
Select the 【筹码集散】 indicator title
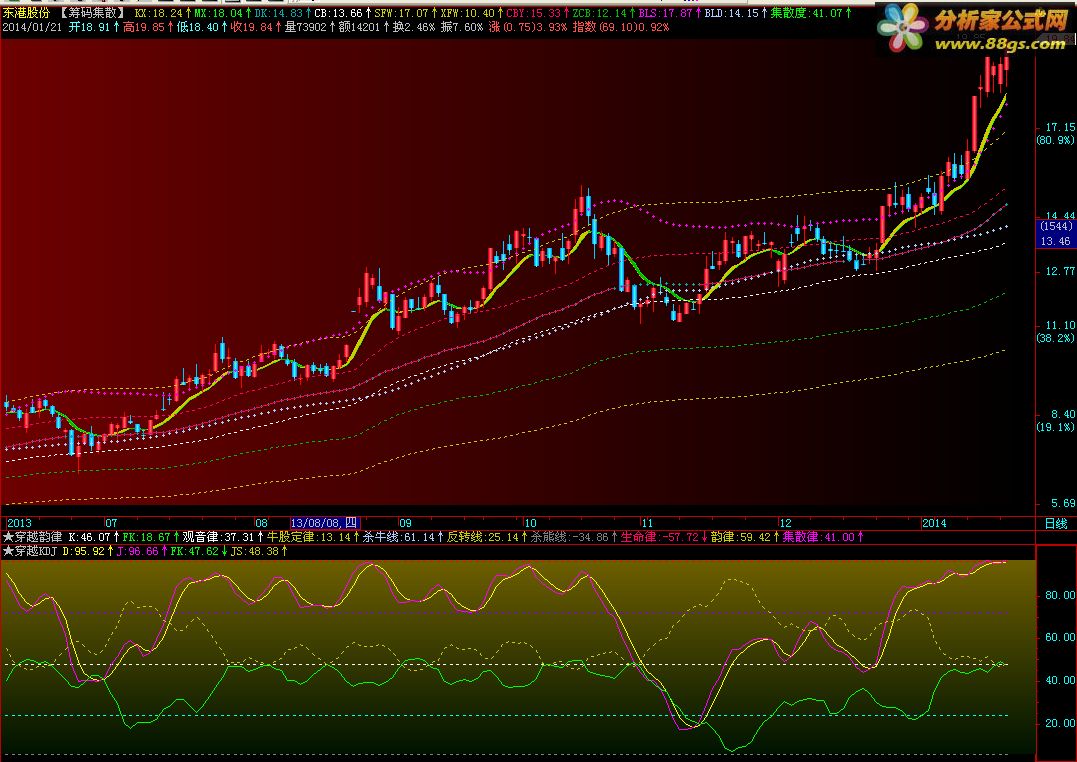pyautogui.click(x=91, y=13)
